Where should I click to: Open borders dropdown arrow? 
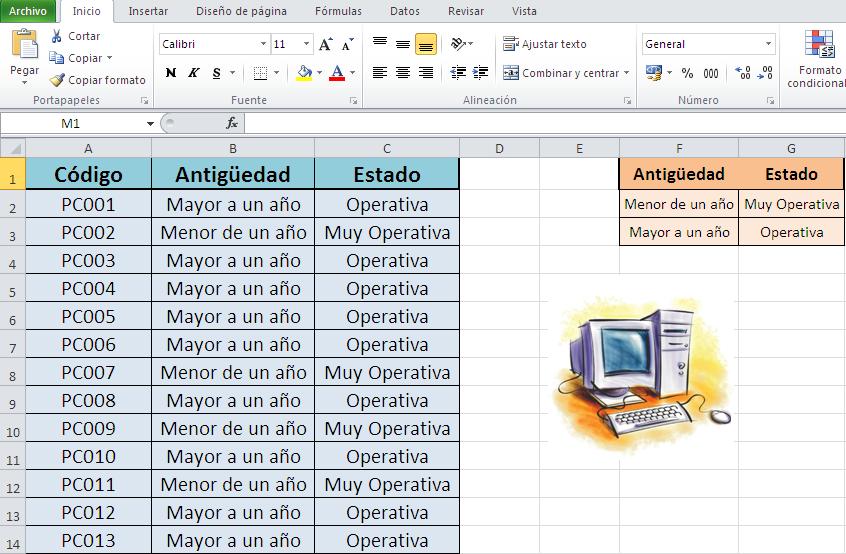click(x=276, y=73)
